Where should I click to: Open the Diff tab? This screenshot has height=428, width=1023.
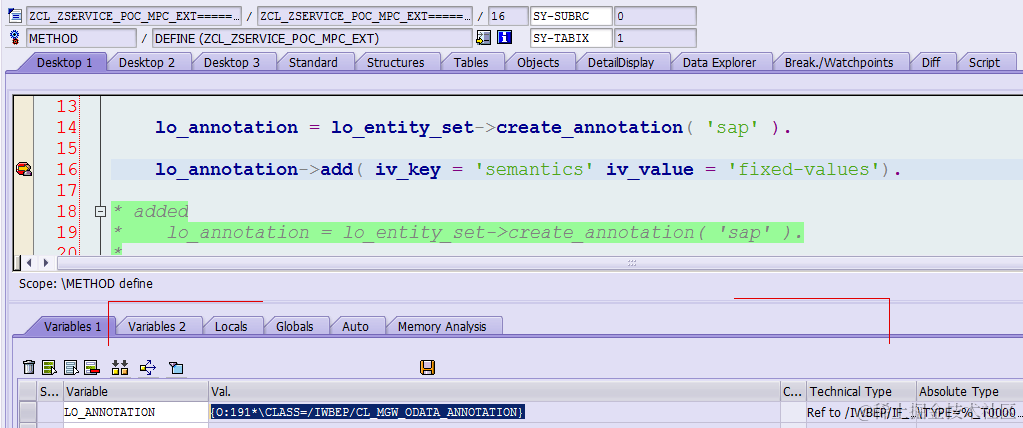pyautogui.click(x=931, y=63)
